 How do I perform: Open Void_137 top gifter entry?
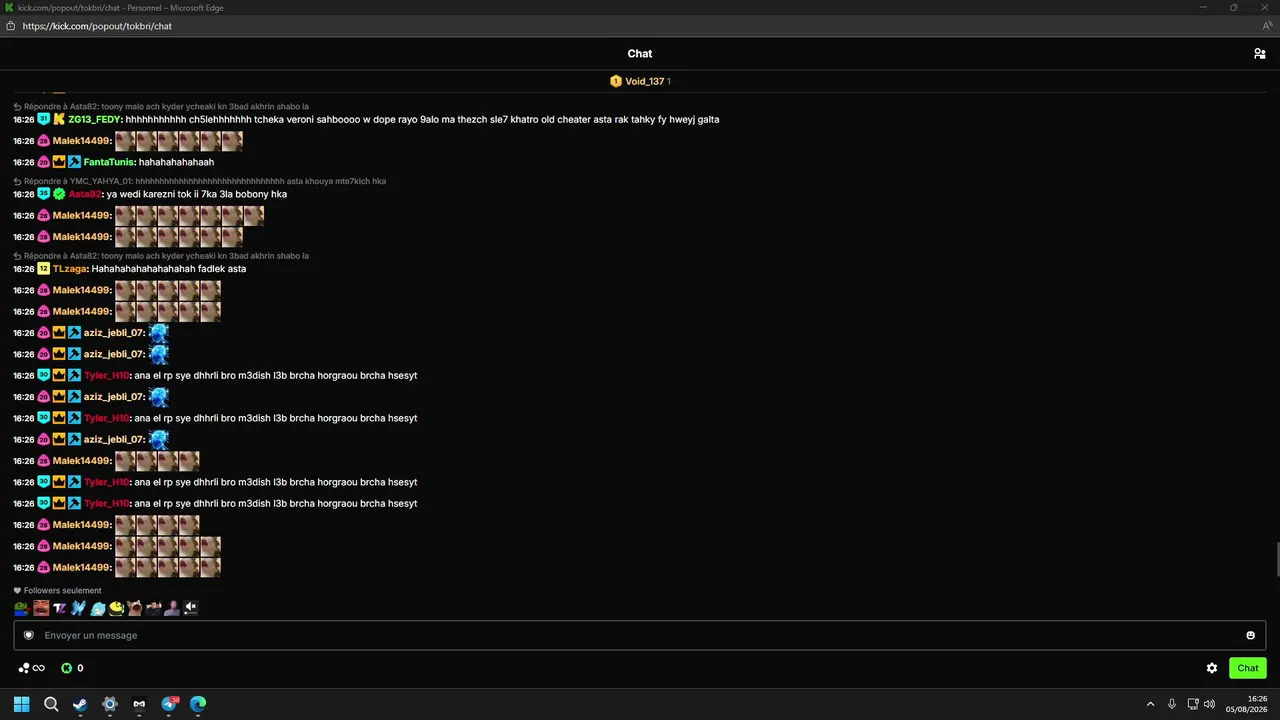(x=640, y=81)
